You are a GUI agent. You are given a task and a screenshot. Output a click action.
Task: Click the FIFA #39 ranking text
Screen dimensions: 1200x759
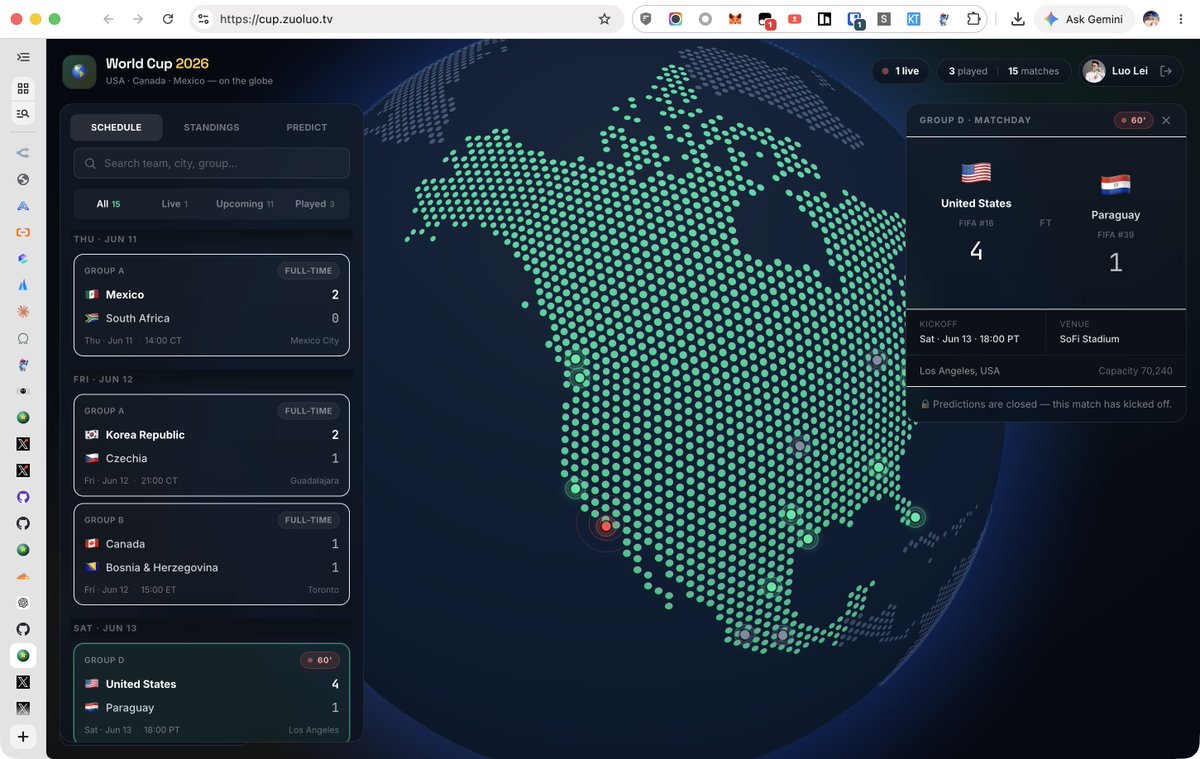click(1115, 235)
